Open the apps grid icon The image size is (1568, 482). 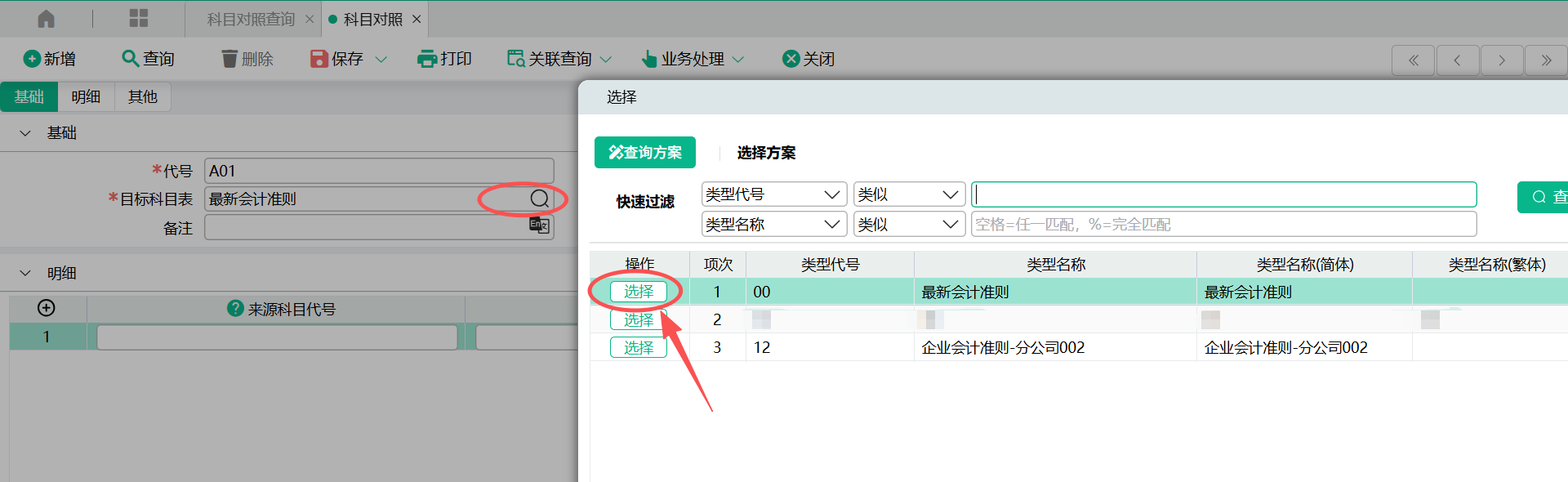click(139, 19)
